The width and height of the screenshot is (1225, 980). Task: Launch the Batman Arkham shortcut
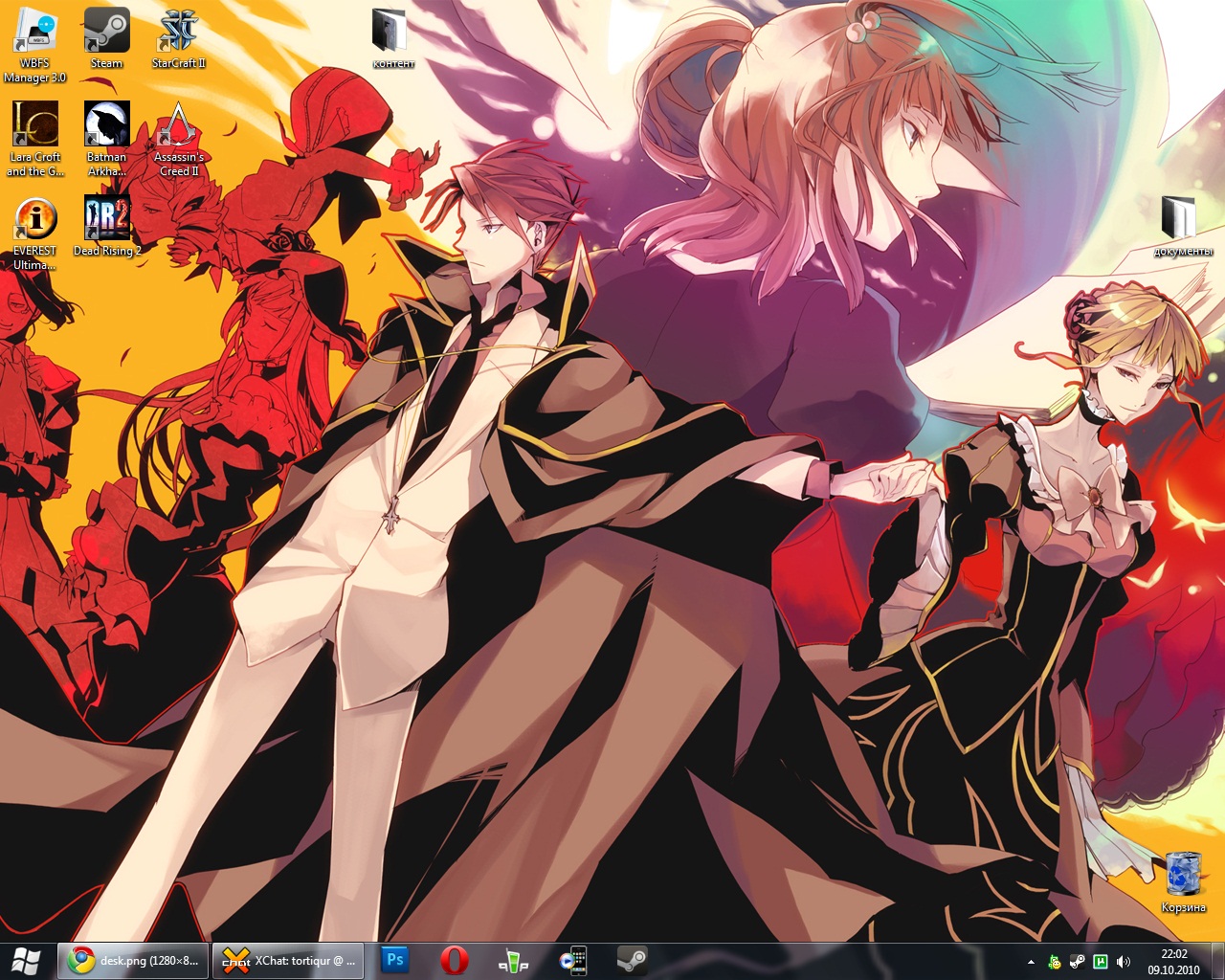point(106,139)
